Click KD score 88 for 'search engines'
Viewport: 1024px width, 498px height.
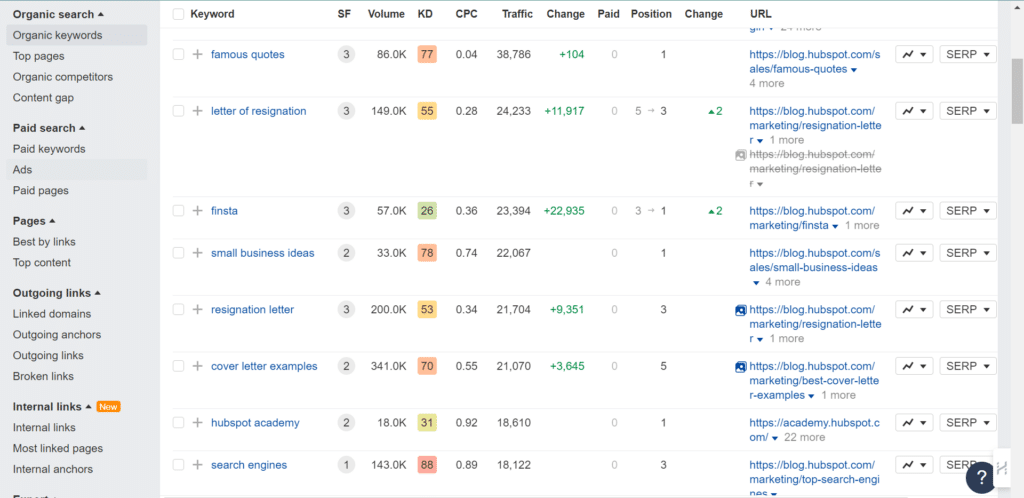(427, 465)
